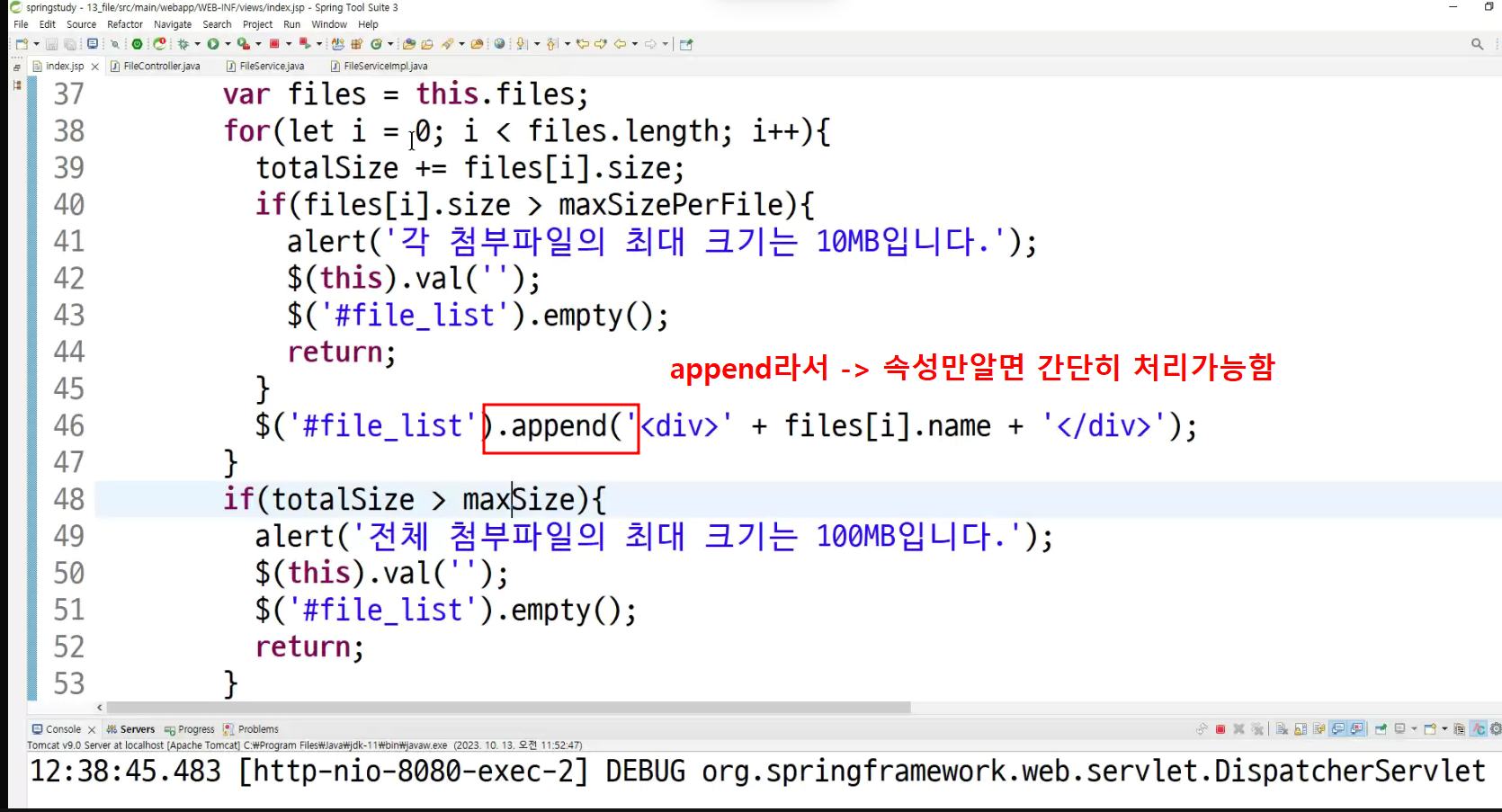Image resolution: width=1502 pixels, height=812 pixels.
Task: Click the Save All toolbar icon
Action: [x=70, y=44]
